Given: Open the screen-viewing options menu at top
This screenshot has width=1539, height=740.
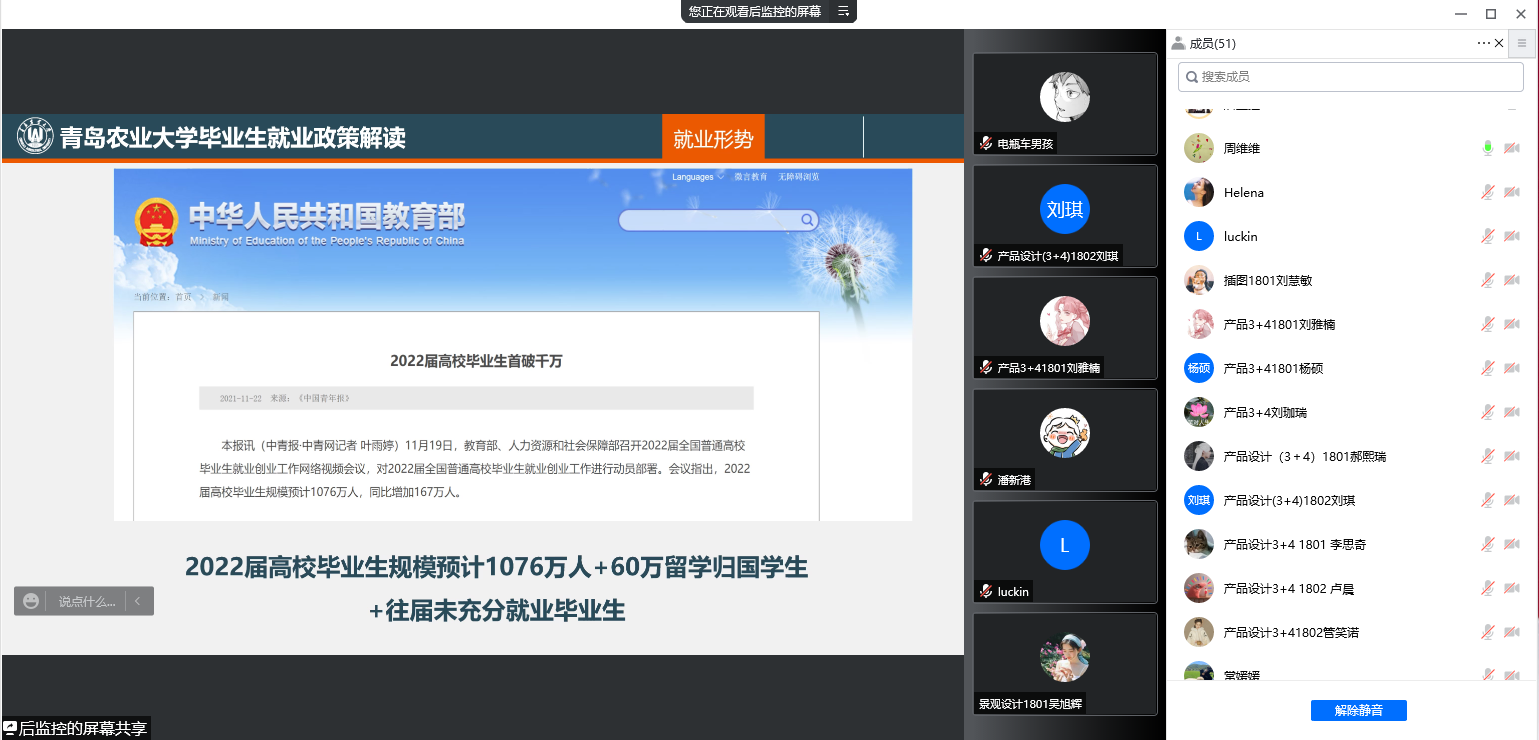Looking at the screenshot, I should (x=843, y=11).
